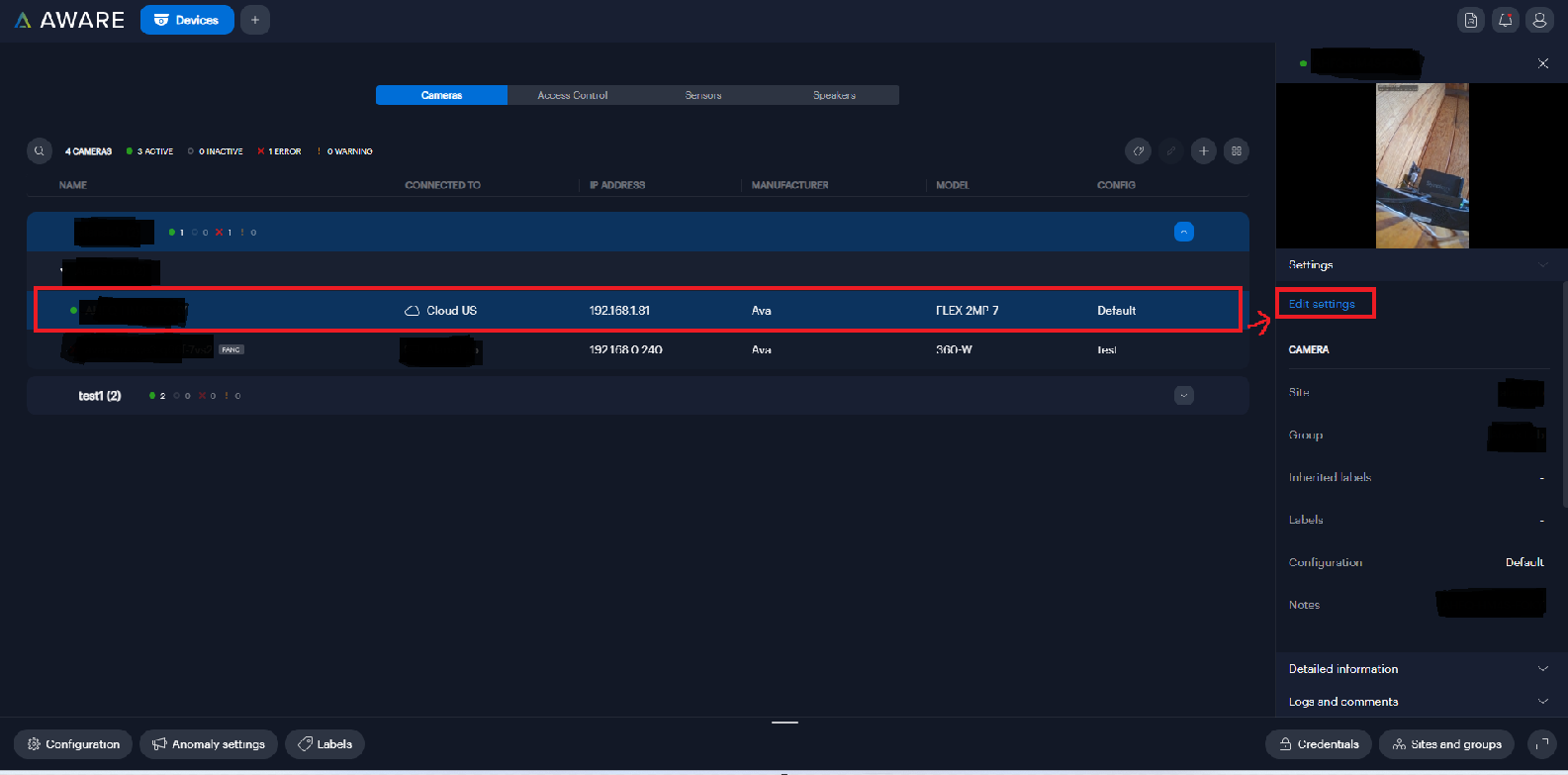This screenshot has width=1568, height=775.
Task: Click the Edit settings link
Action: pos(1322,304)
